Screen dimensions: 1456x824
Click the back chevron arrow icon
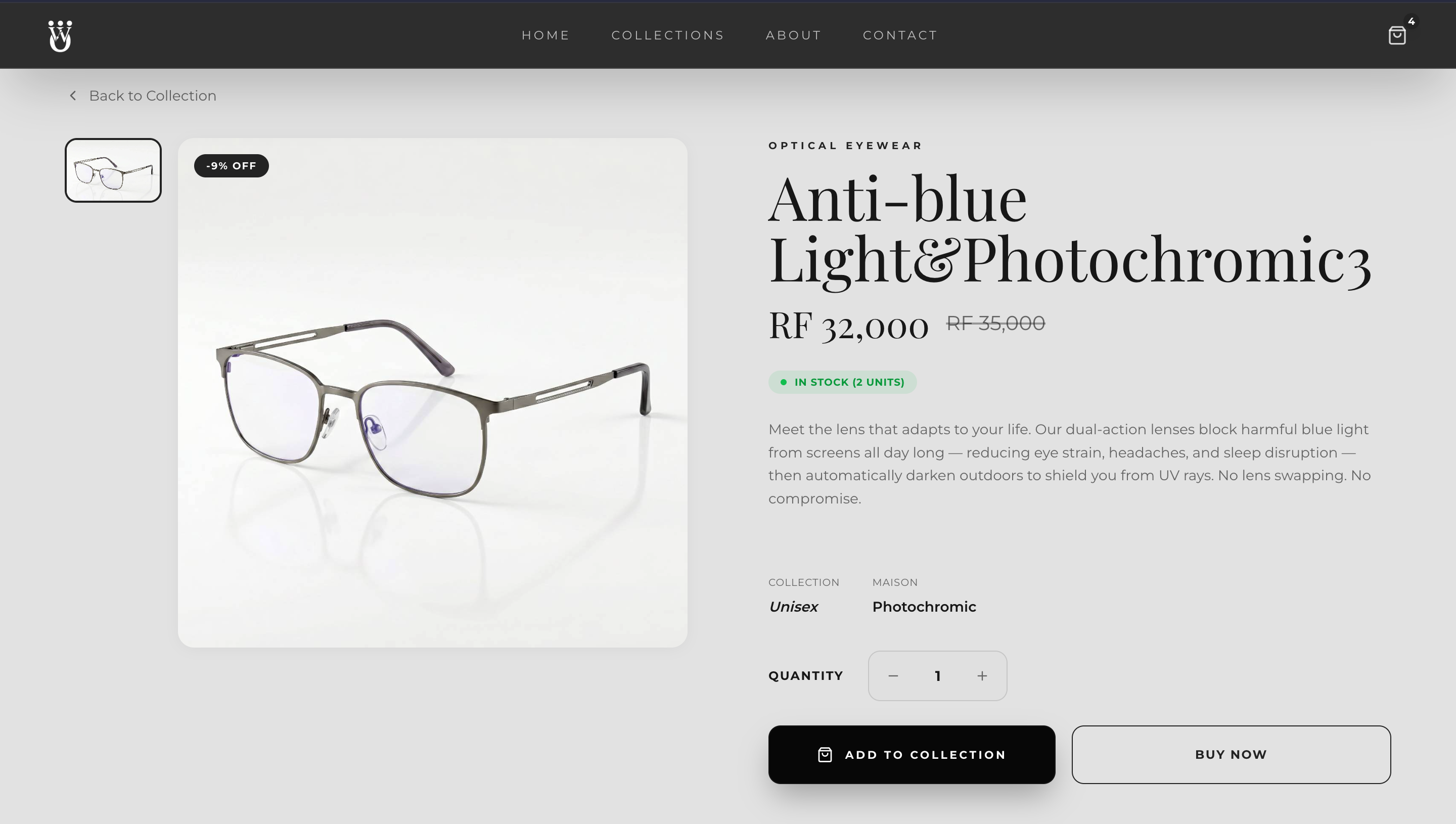point(72,95)
